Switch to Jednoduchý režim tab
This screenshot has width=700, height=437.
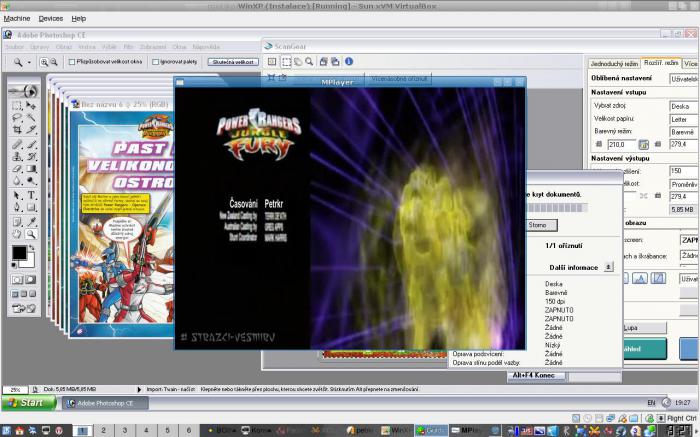click(614, 64)
